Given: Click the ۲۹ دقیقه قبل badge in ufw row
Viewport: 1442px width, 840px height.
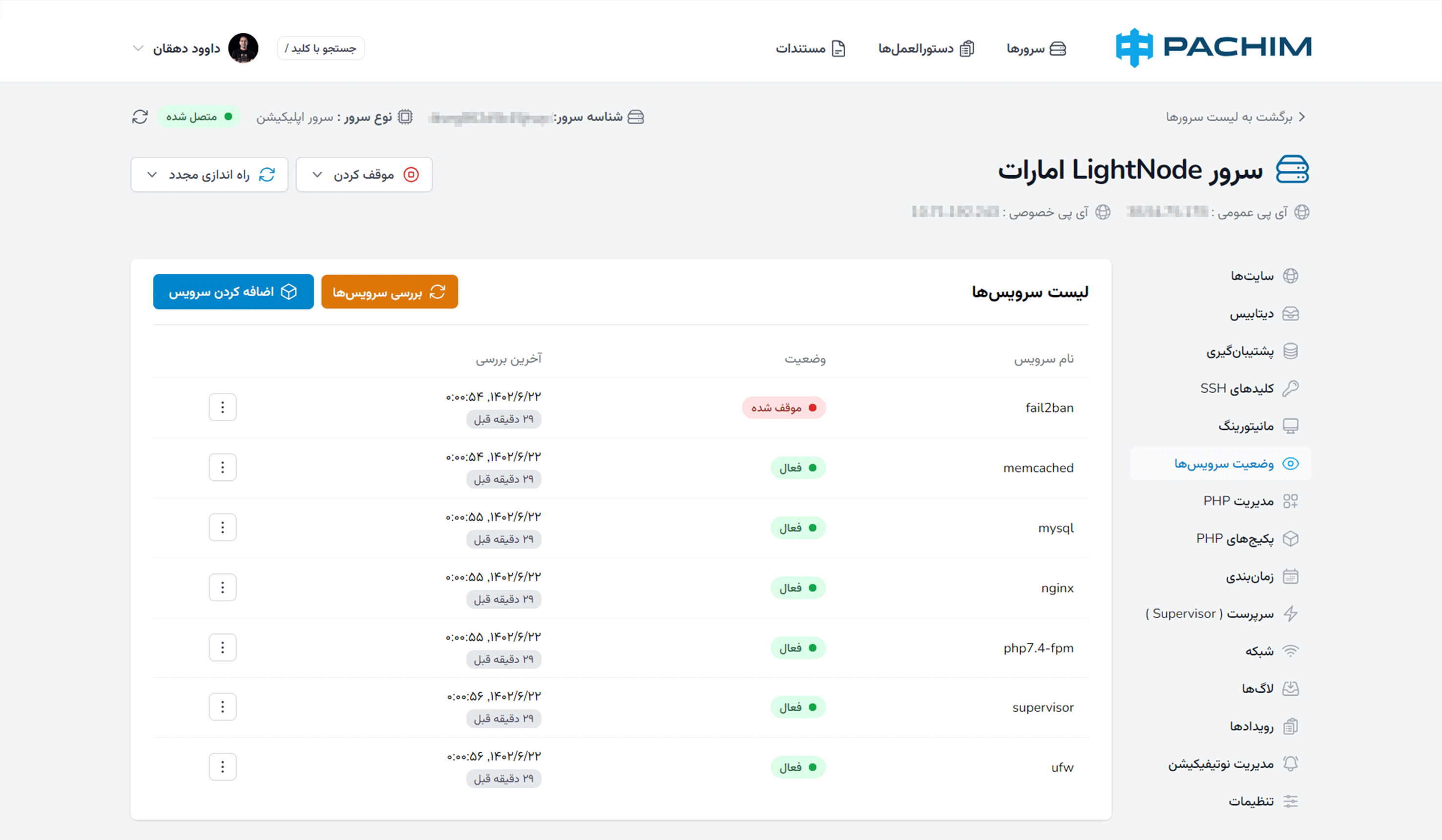Looking at the screenshot, I should 503,778.
